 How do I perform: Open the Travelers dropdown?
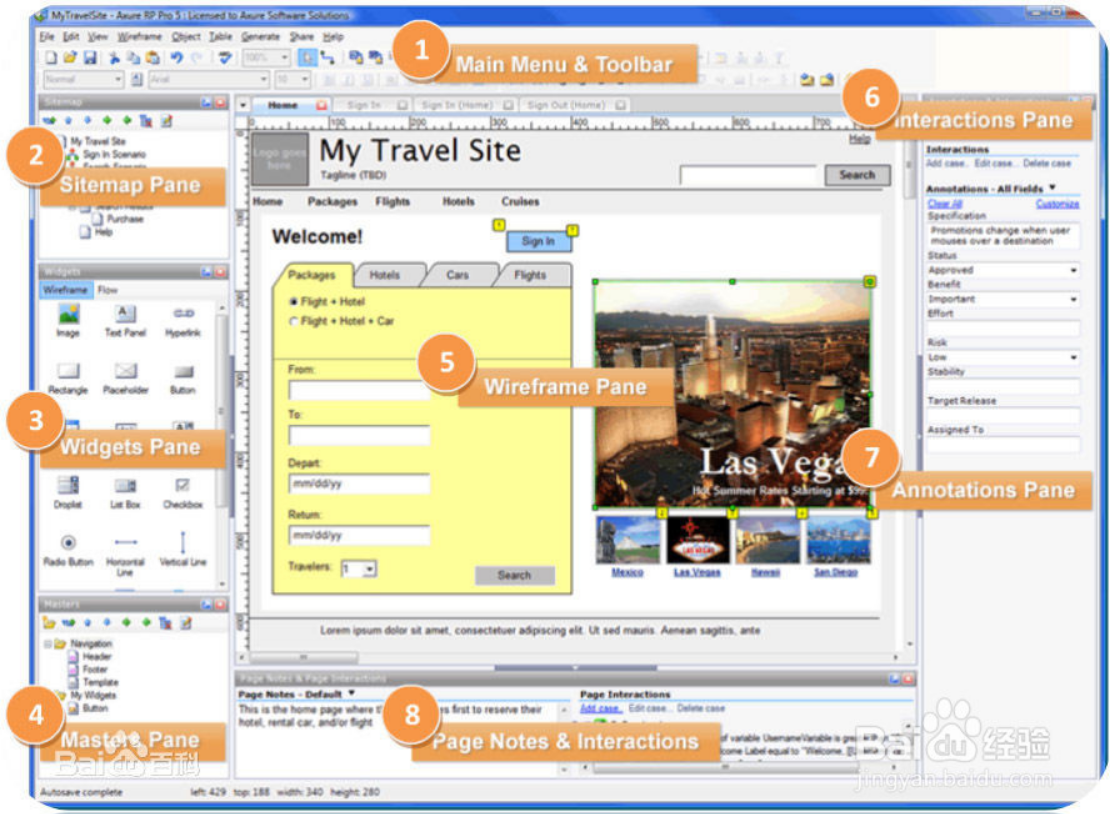(360, 569)
